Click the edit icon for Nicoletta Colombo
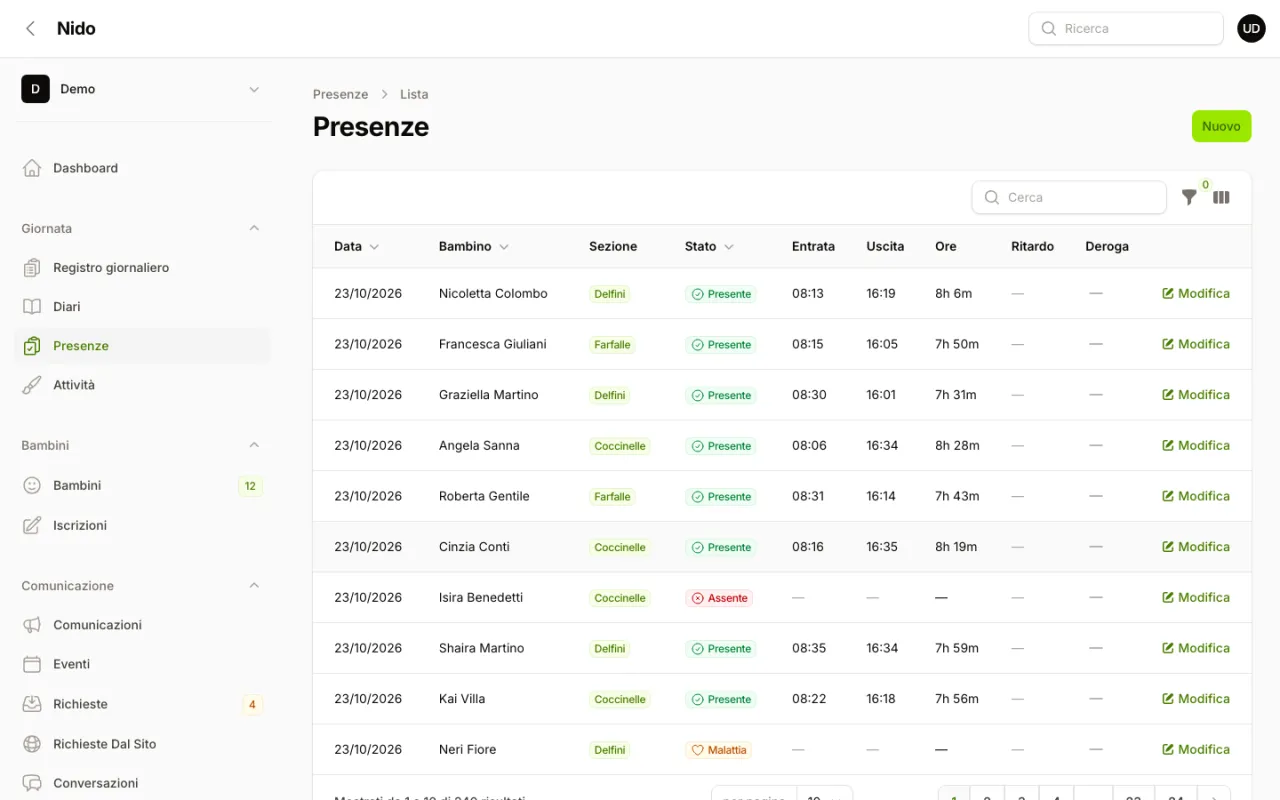 (1168, 294)
